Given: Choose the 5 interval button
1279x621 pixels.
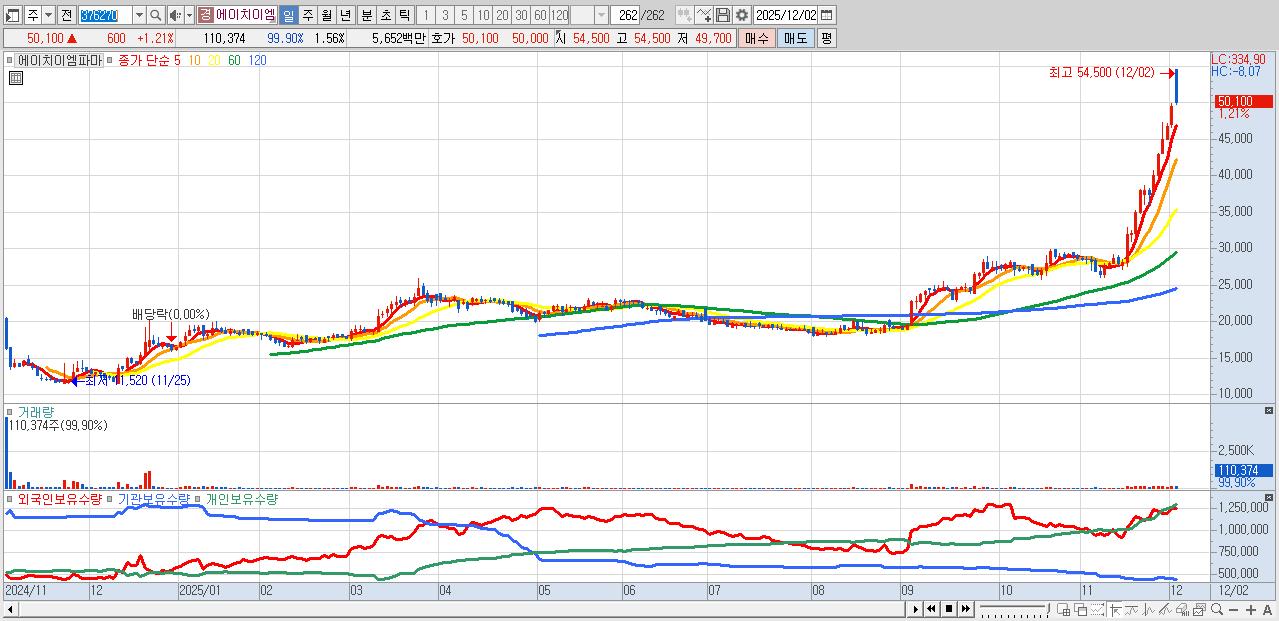Looking at the screenshot, I should click(464, 15).
